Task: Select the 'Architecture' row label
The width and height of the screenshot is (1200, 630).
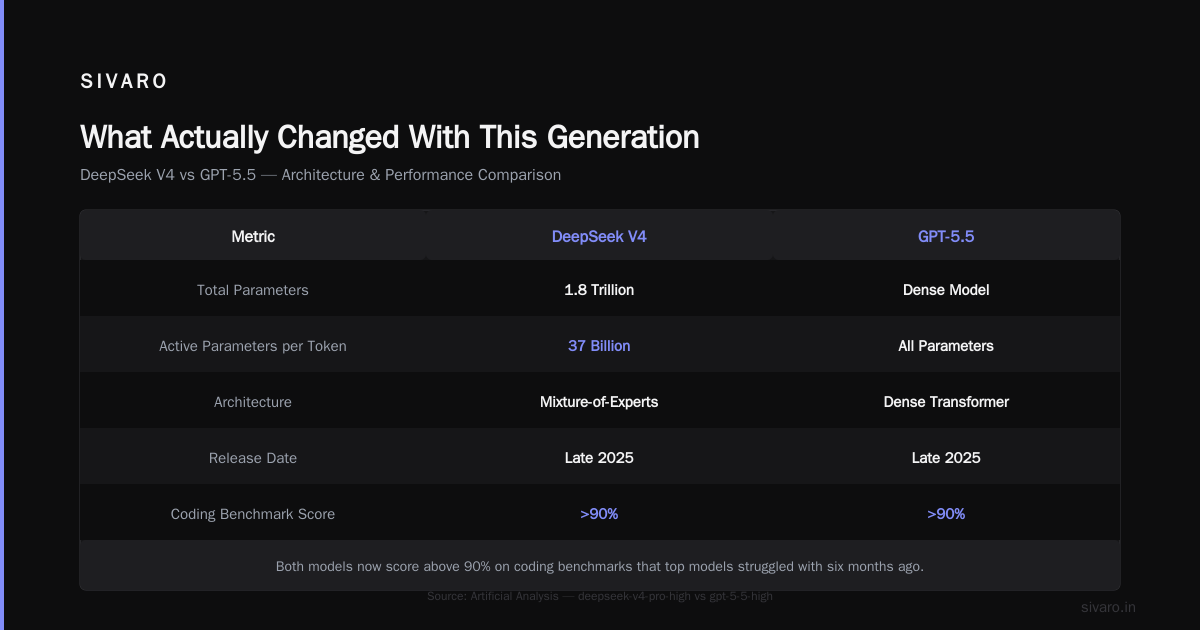Action: [x=253, y=402]
